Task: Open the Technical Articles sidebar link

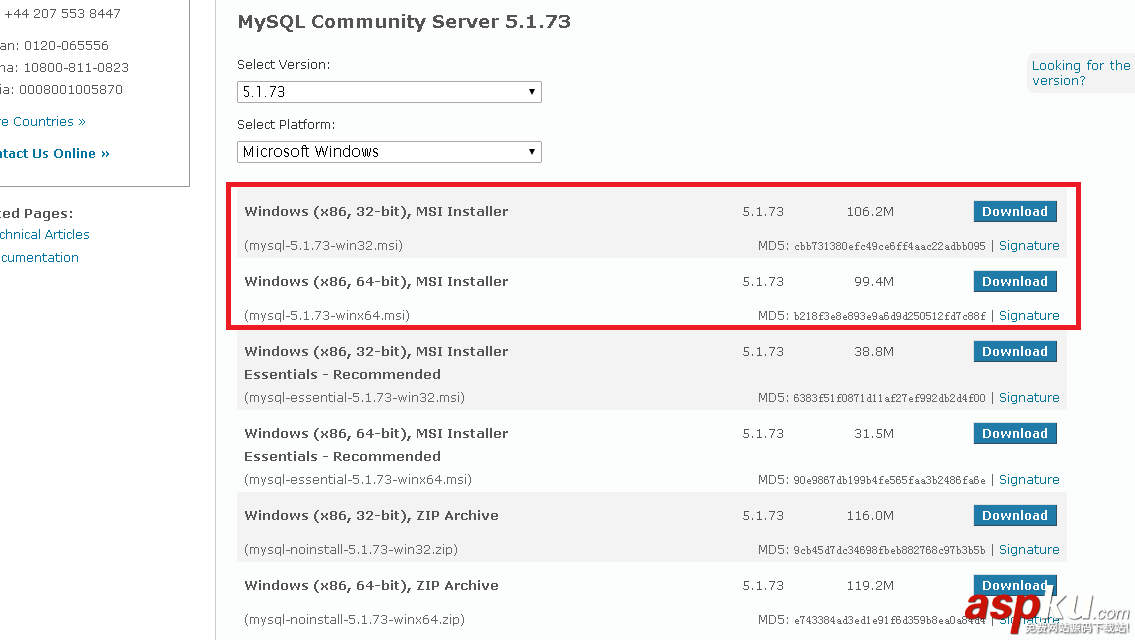Action: pyautogui.click(x=43, y=235)
